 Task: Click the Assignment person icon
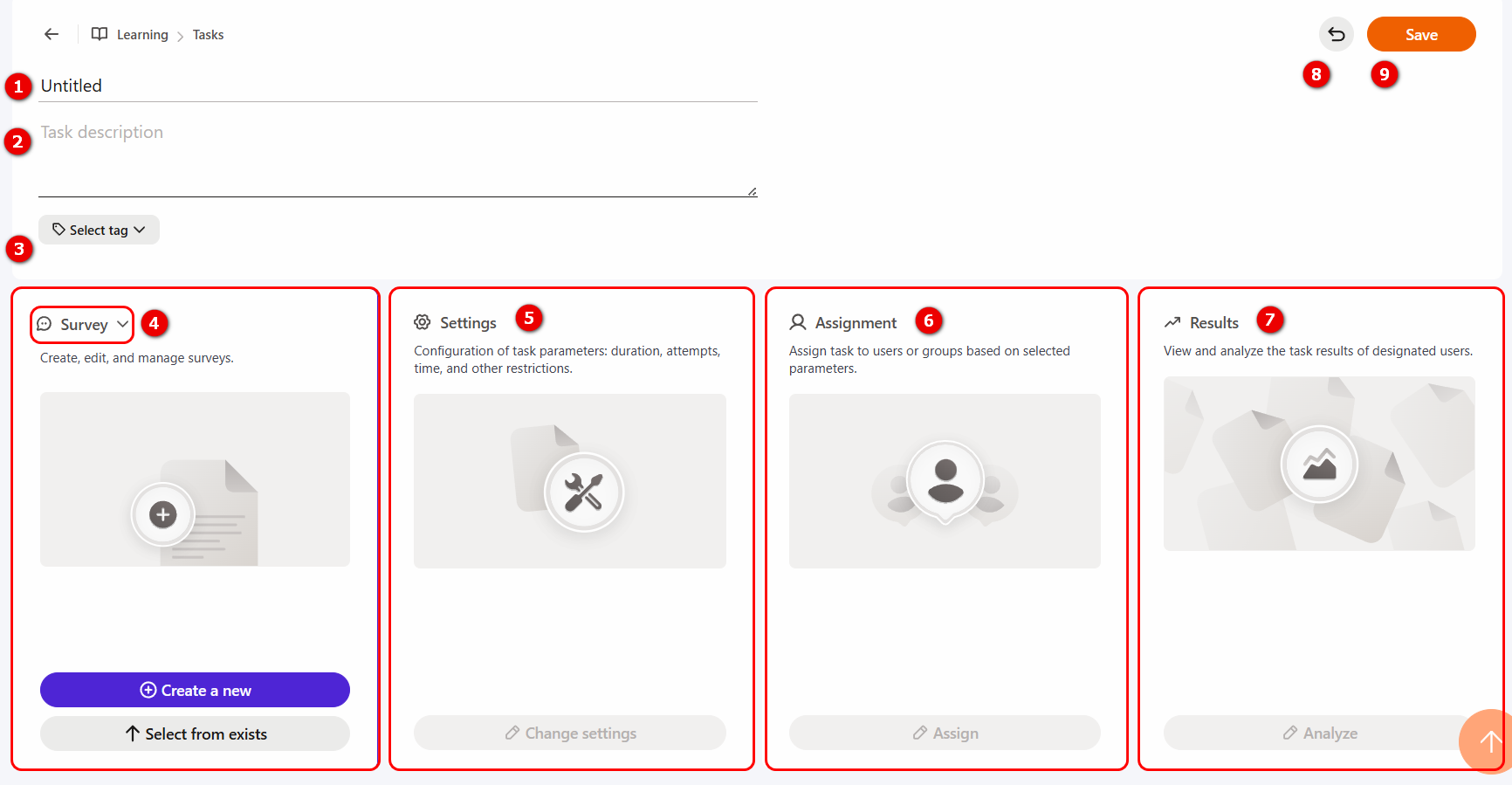click(797, 322)
